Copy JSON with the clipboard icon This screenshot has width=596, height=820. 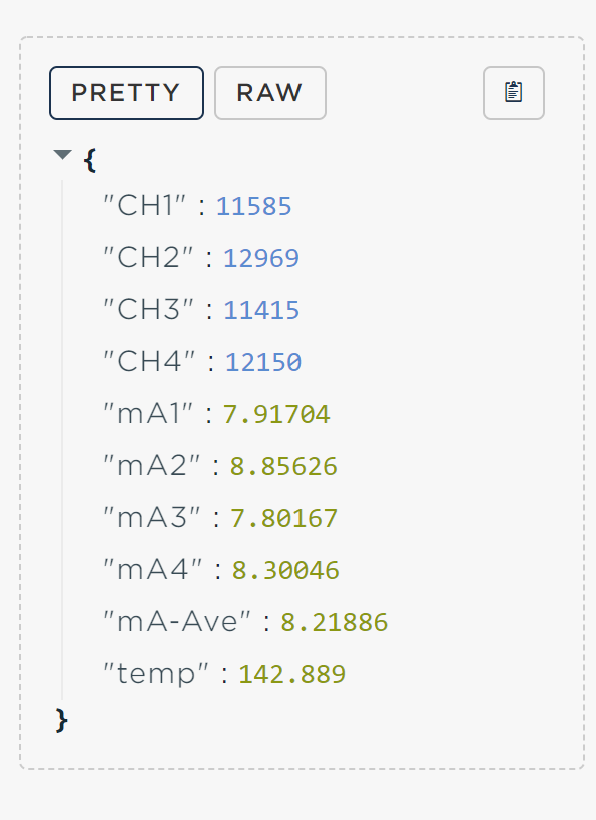pos(513,93)
